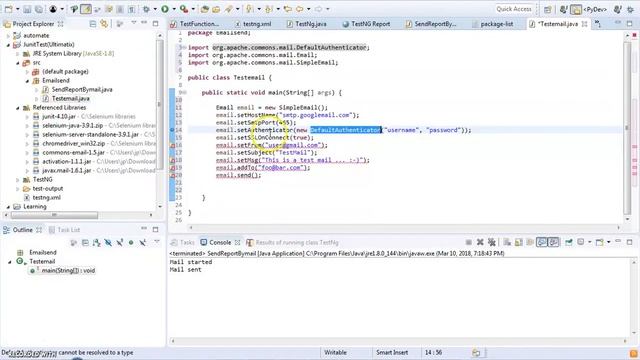Viewport: 640px width, 360px height.
Task: Click the Back navigation arrow icon
Action: point(300,9)
